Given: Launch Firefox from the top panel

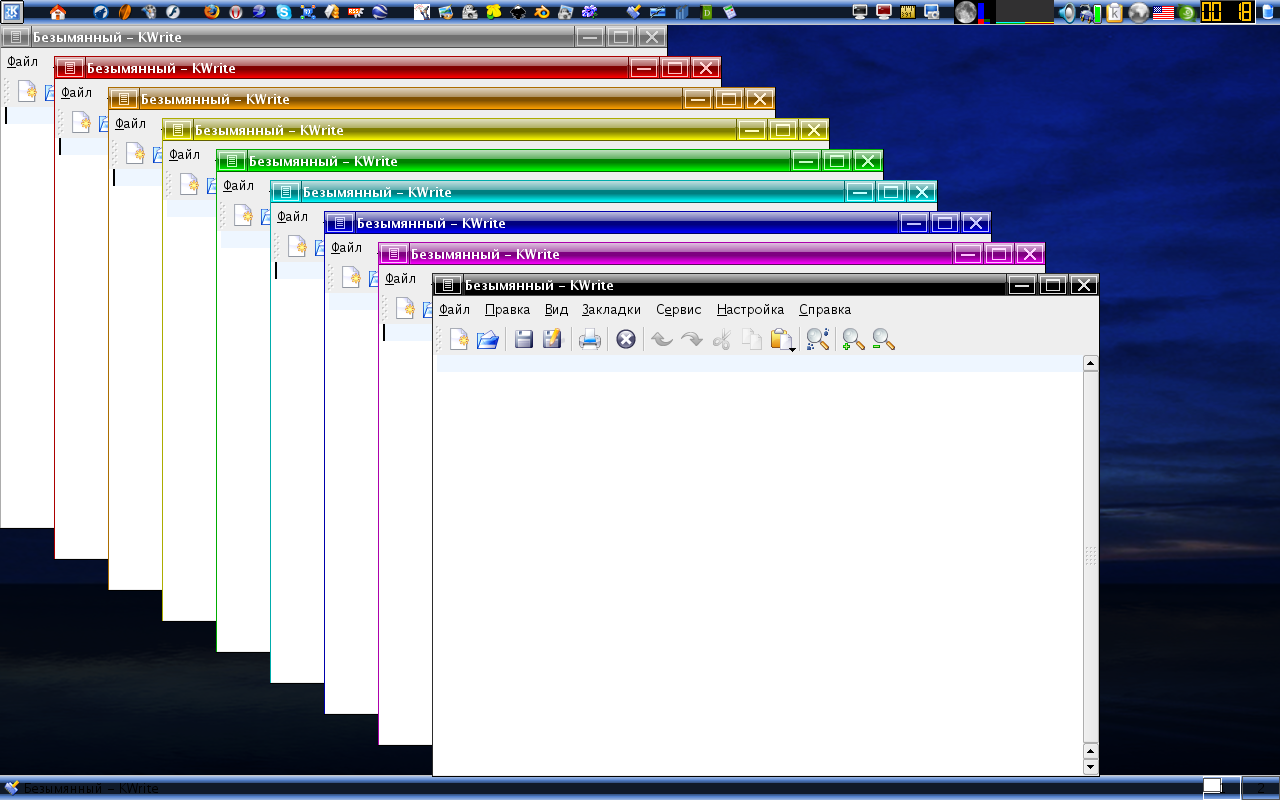Looking at the screenshot, I should click(211, 12).
